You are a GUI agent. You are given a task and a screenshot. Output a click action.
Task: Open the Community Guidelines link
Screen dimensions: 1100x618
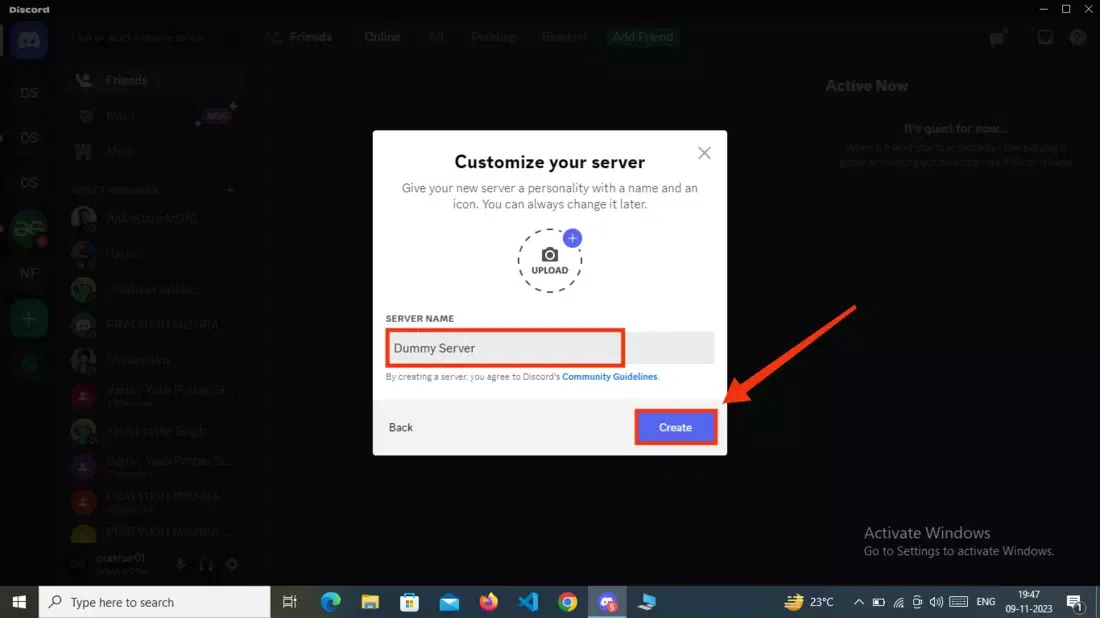coord(610,377)
